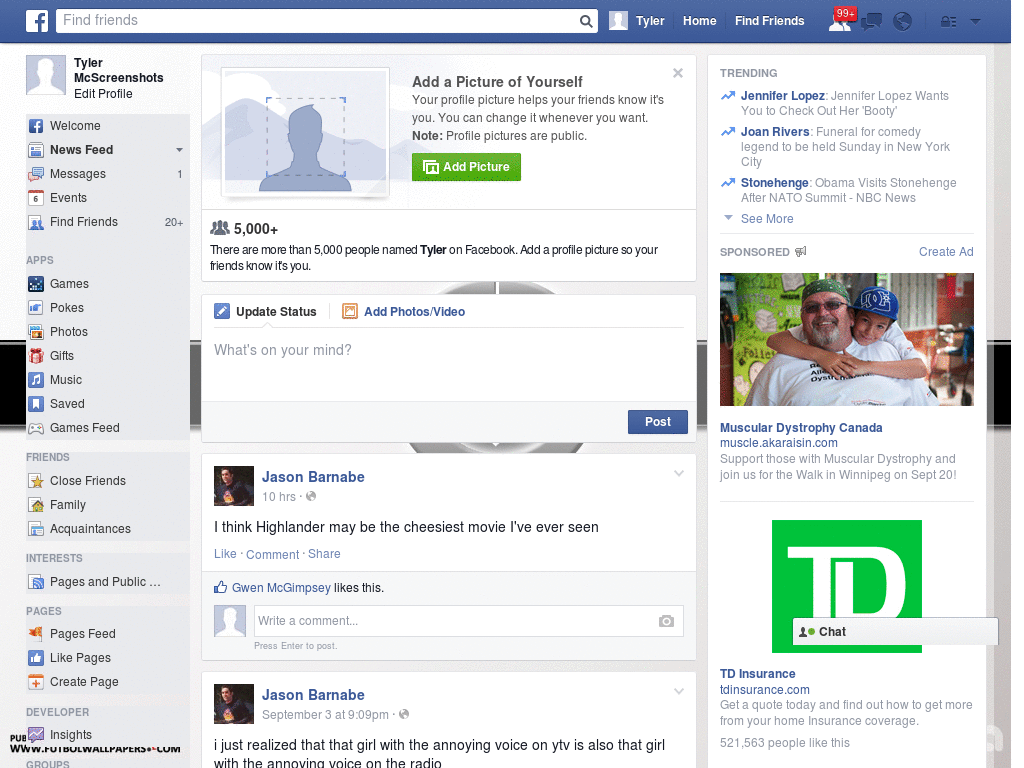Open the account menu arrow in top bar
The image size is (1024, 768).
point(975,22)
